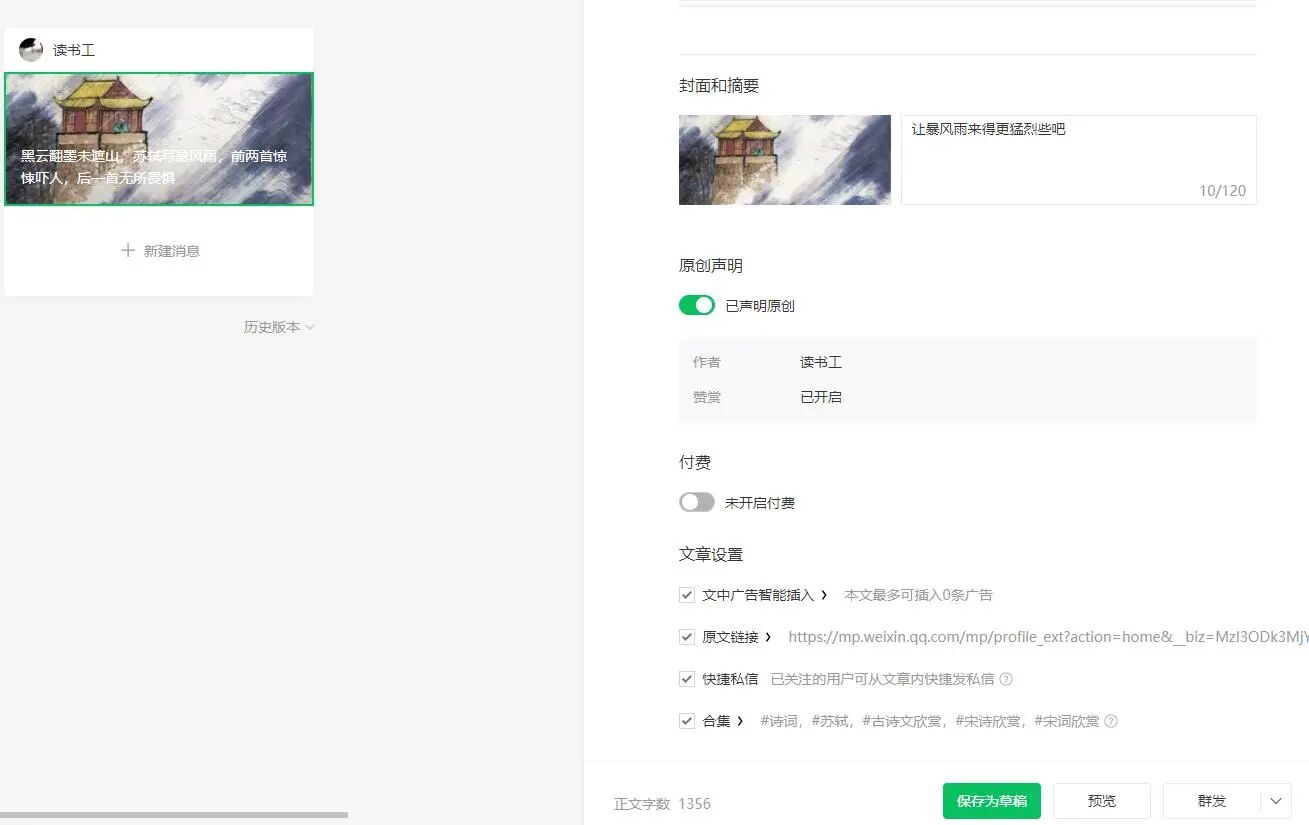Click the 预览 button
The image size is (1309, 825).
pos(1102,801)
